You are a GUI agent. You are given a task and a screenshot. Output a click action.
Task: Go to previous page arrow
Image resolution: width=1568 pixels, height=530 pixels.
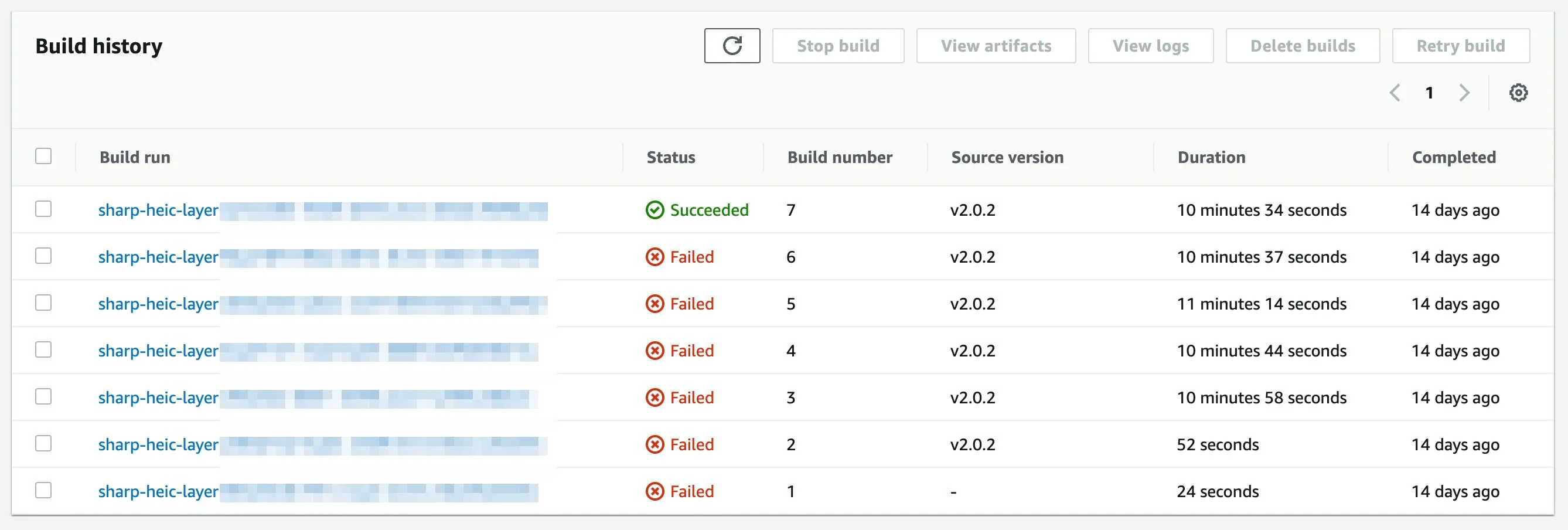pos(1395,93)
